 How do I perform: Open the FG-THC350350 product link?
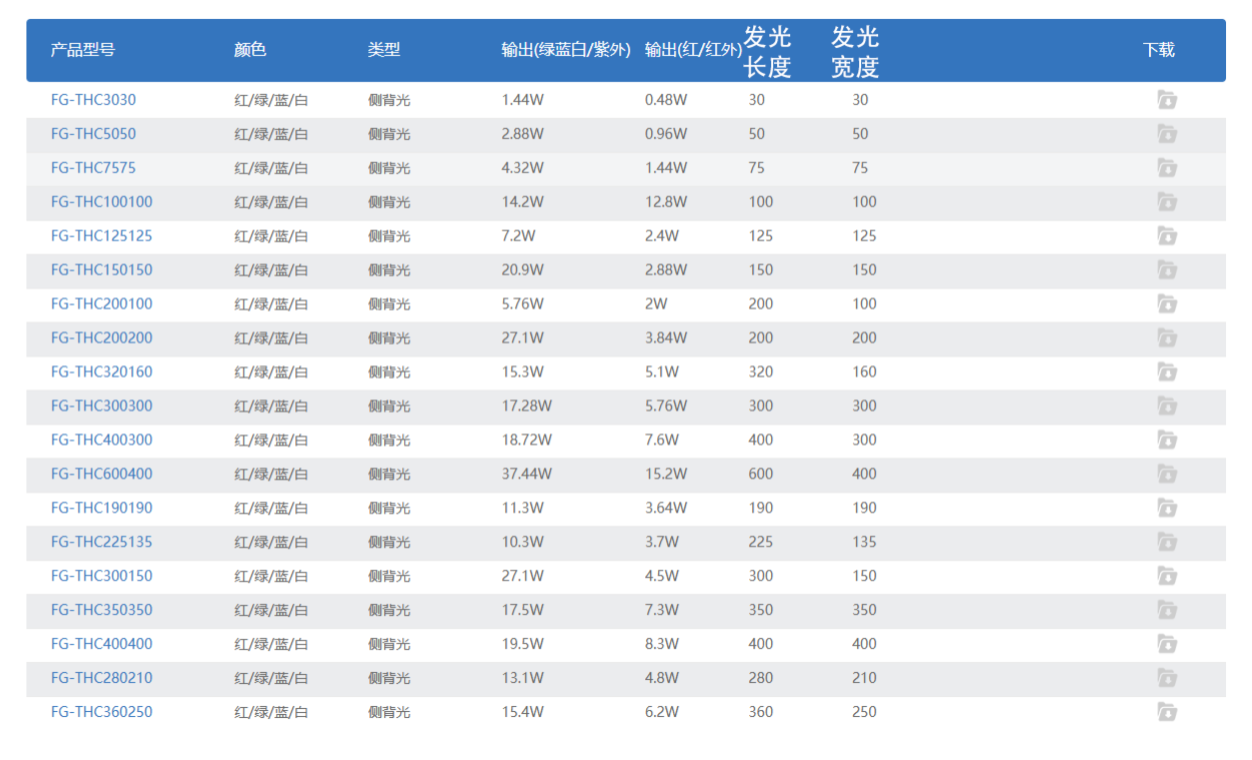102,610
